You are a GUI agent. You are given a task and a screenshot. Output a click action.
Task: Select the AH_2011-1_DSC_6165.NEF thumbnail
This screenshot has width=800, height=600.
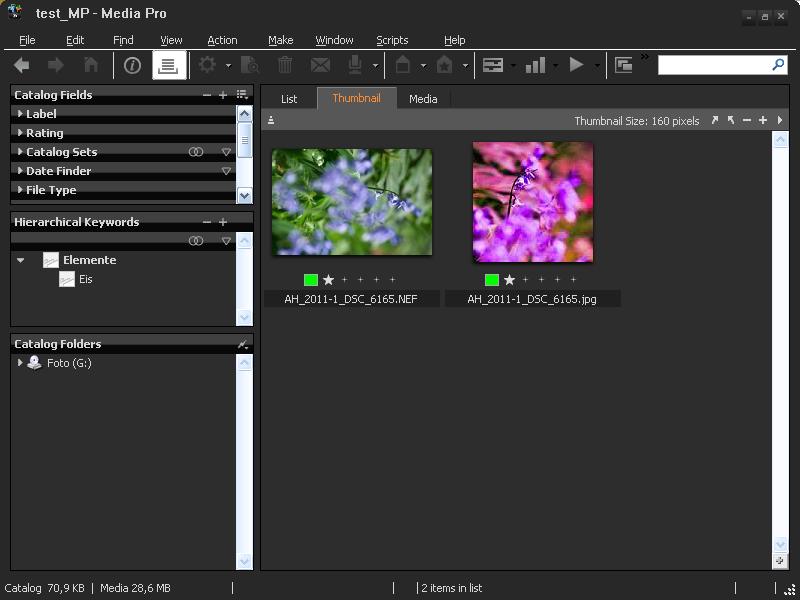[x=352, y=202]
